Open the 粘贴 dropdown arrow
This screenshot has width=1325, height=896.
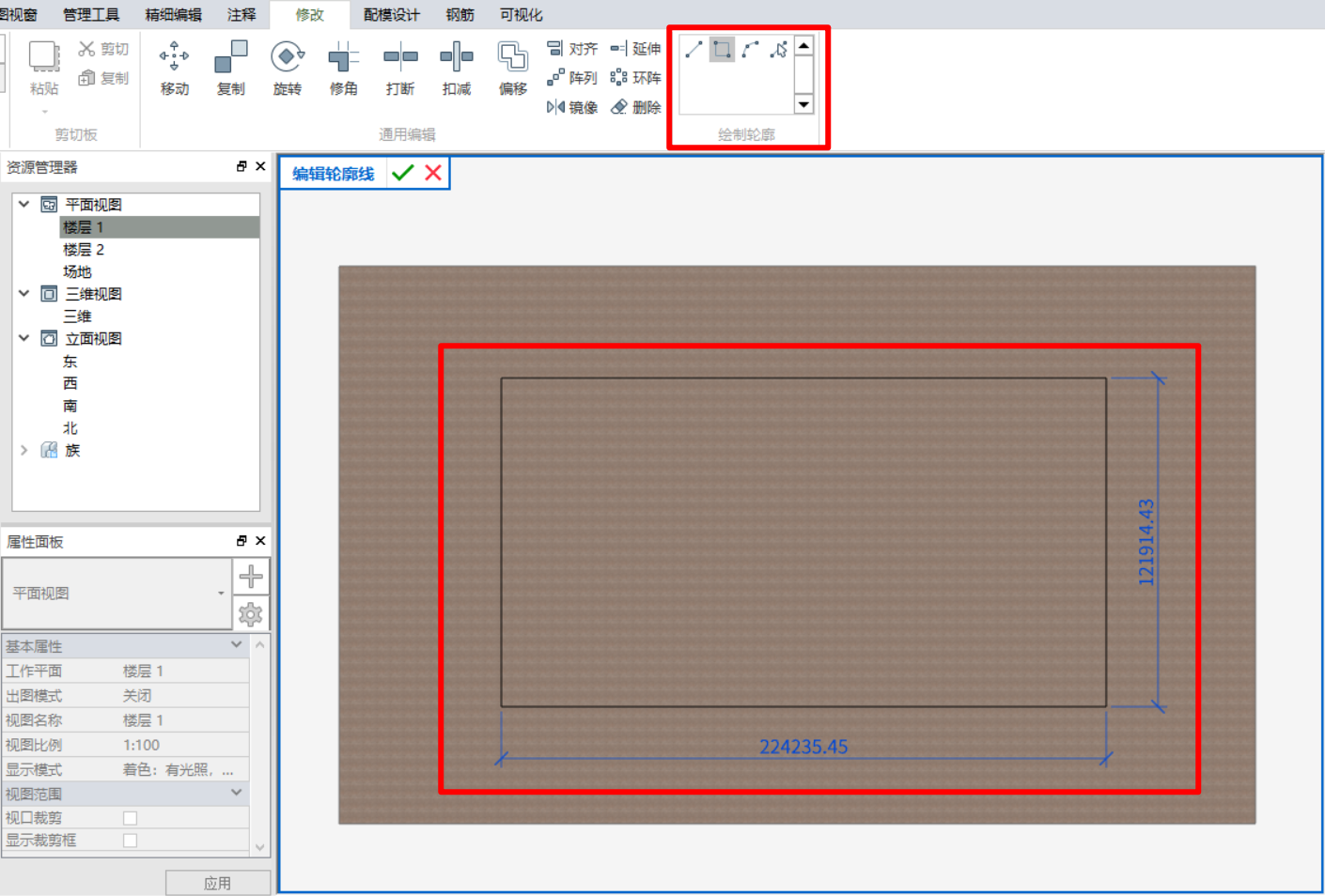point(44,112)
